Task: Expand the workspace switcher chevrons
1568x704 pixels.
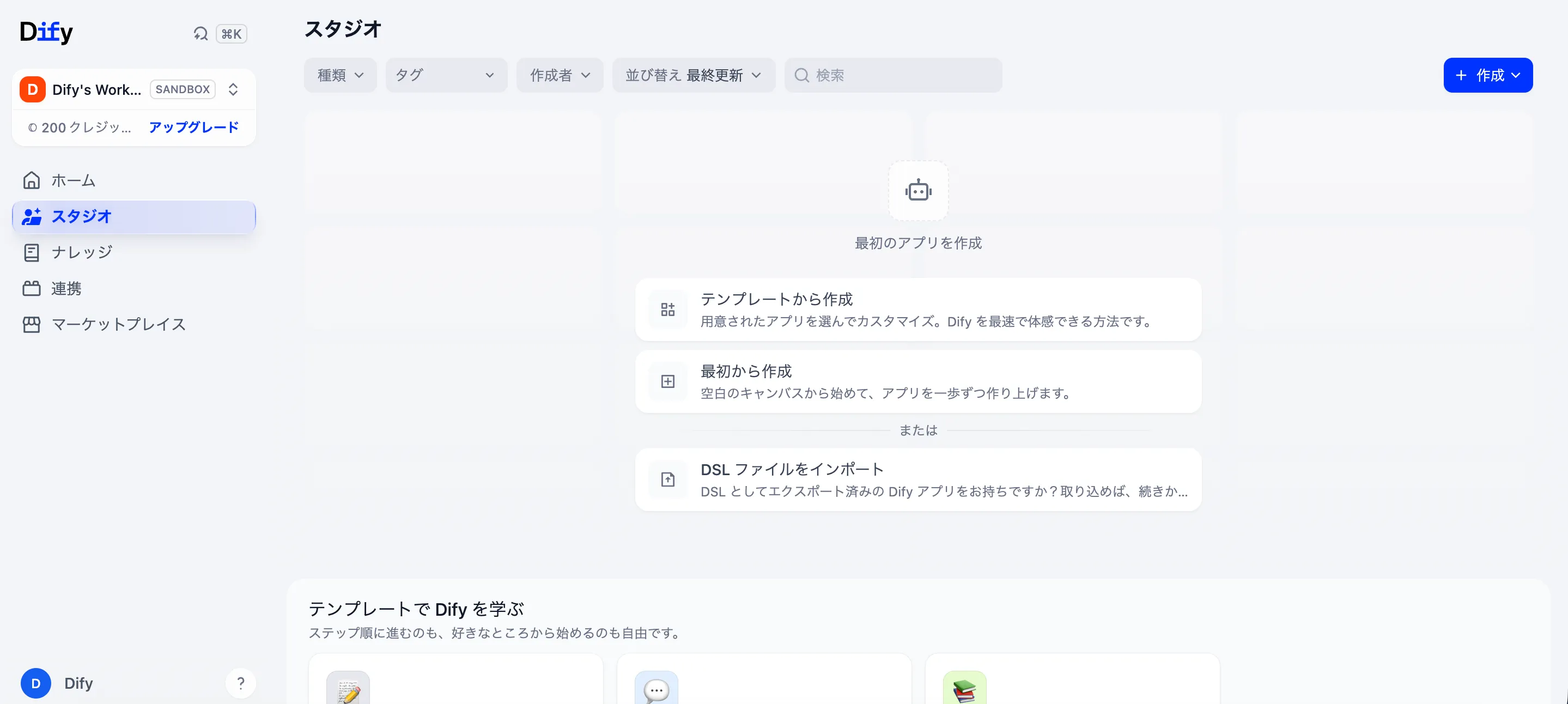Action: point(233,89)
